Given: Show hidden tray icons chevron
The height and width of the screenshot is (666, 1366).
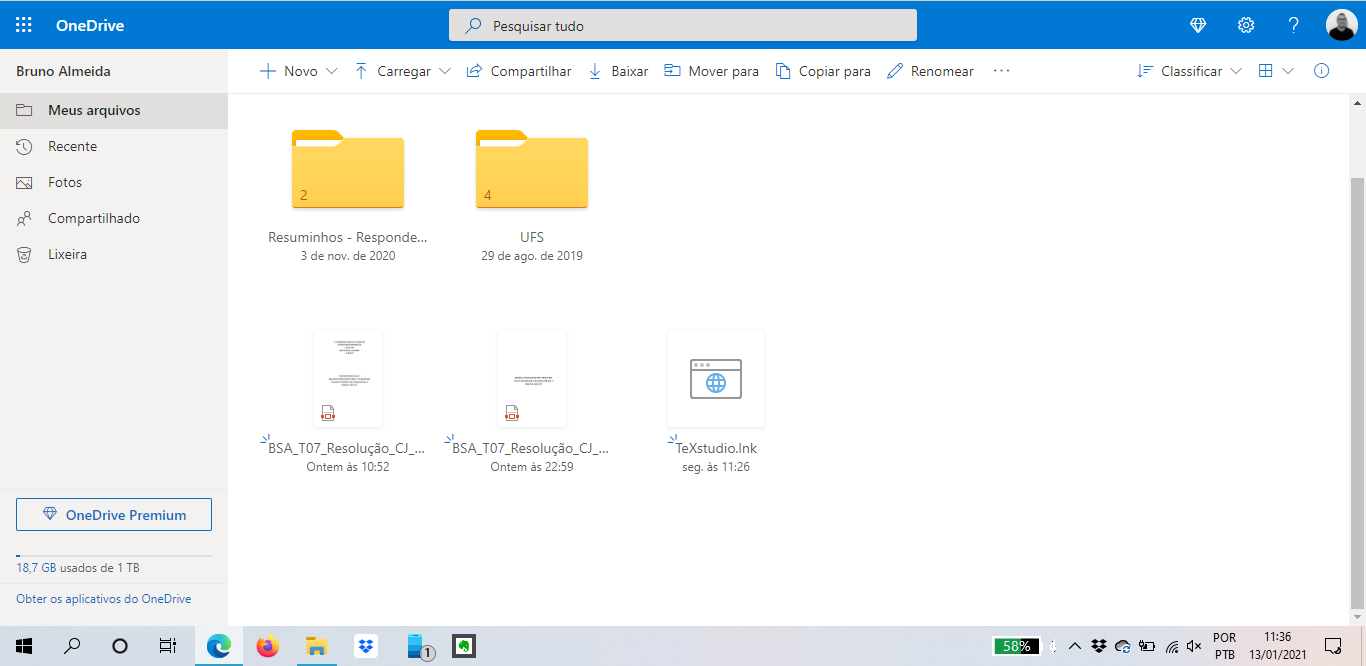Looking at the screenshot, I should pyautogui.click(x=1075, y=646).
